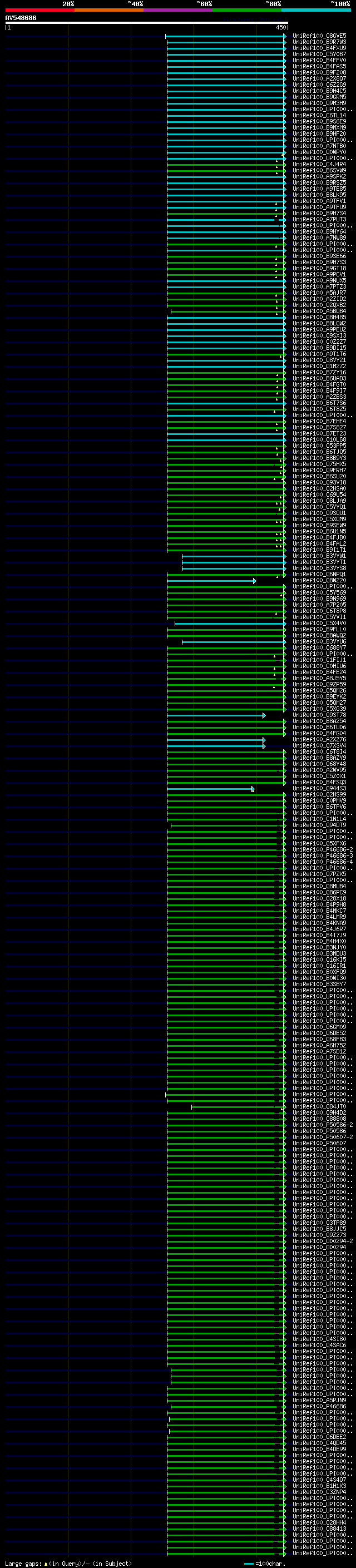The image size is (356, 1568).
Task: Select hit label UniRef100_A2X8Q7
Action: (319, 78)
